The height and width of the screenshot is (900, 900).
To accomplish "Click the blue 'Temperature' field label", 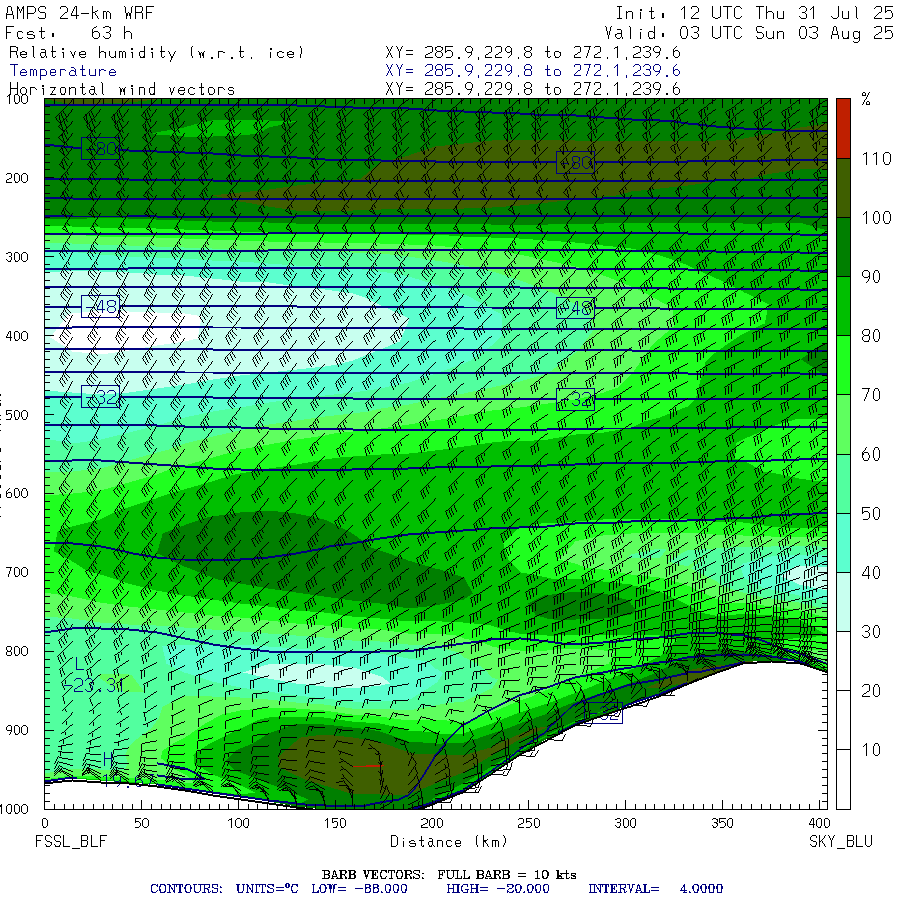I will pos(63,71).
